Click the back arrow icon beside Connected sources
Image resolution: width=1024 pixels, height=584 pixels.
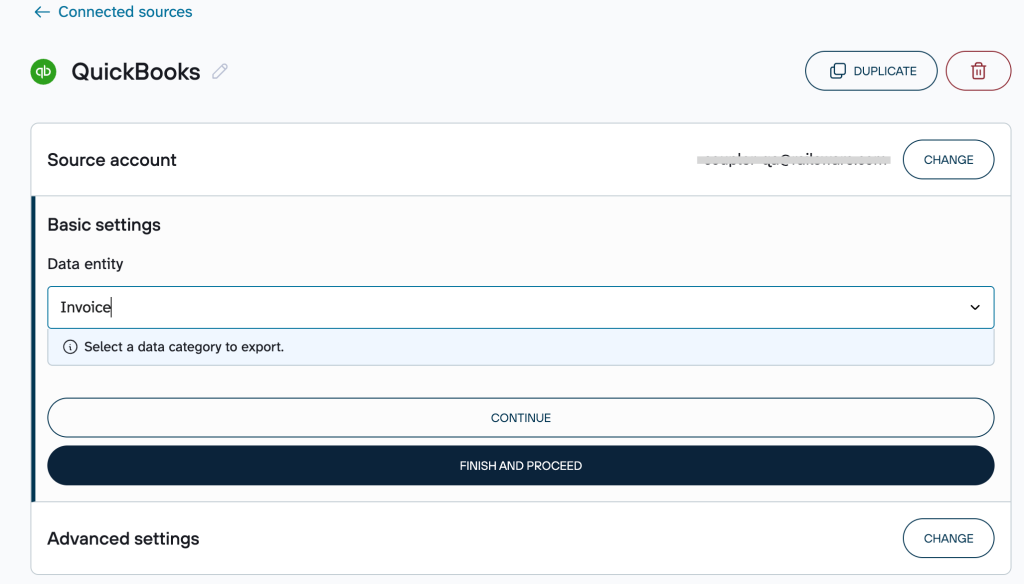(42, 12)
